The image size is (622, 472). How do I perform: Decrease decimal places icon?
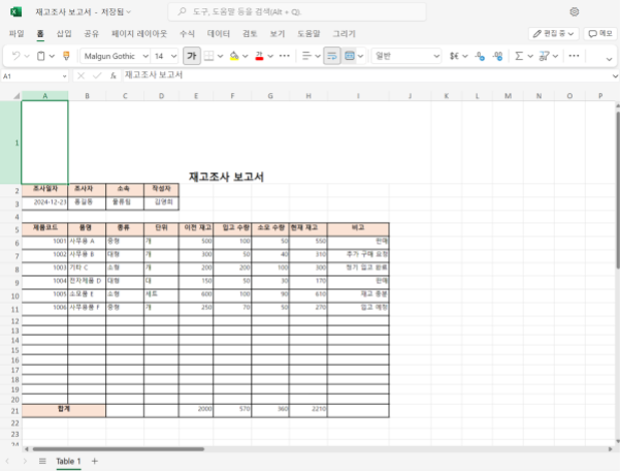pos(480,56)
